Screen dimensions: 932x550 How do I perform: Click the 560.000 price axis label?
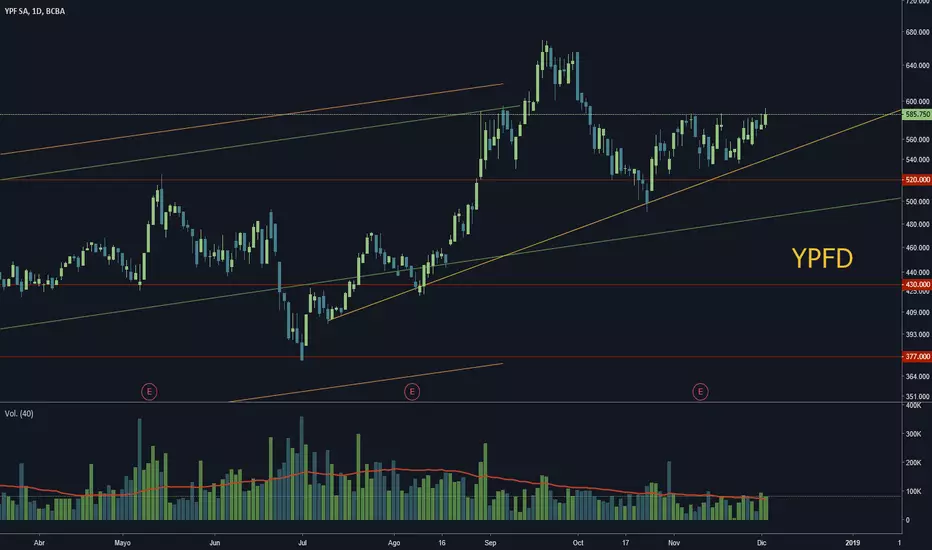pos(917,140)
